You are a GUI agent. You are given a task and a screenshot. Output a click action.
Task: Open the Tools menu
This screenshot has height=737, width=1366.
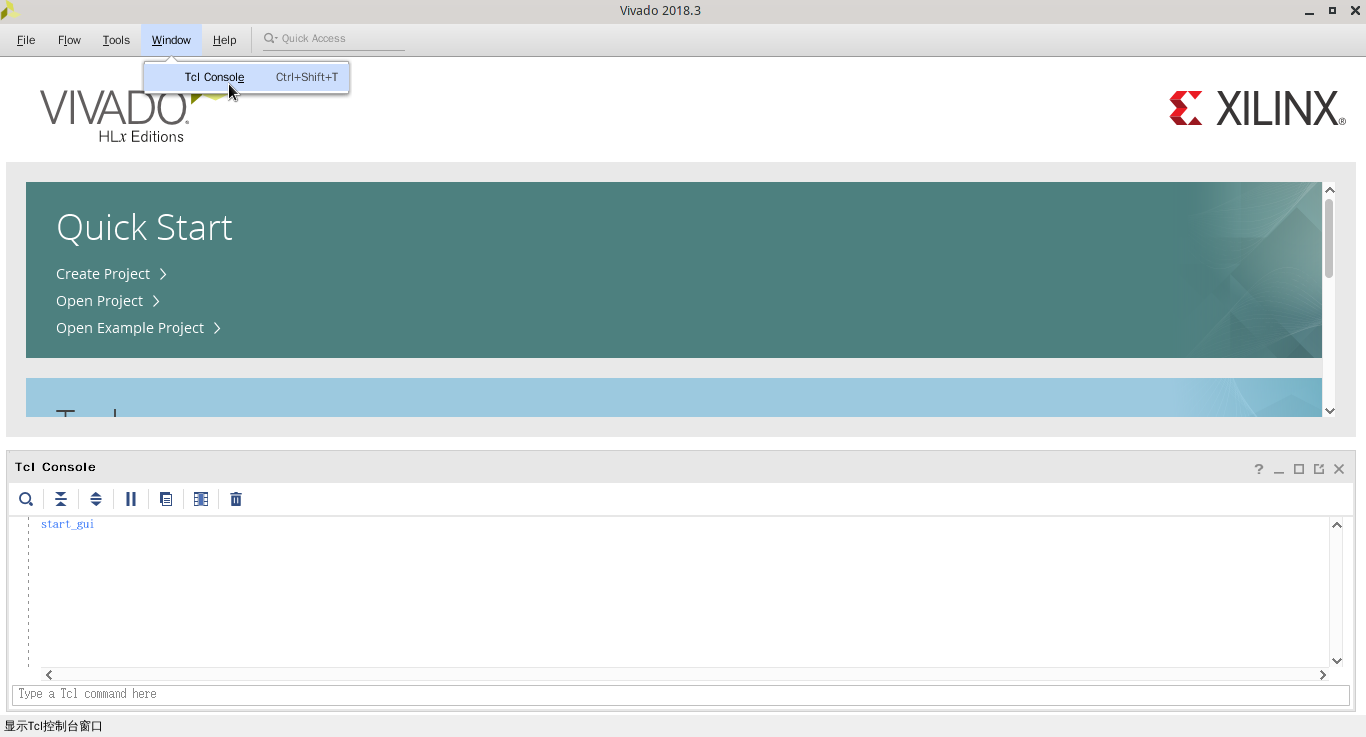pyautogui.click(x=116, y=40)
